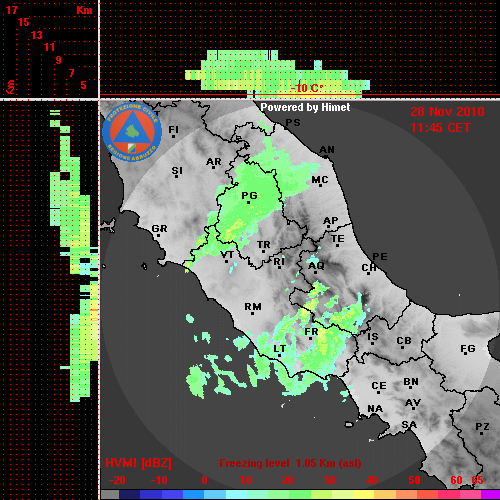Click the 65 dBZ scale value
The image size is (500, 500).
[x=477, y=480]
